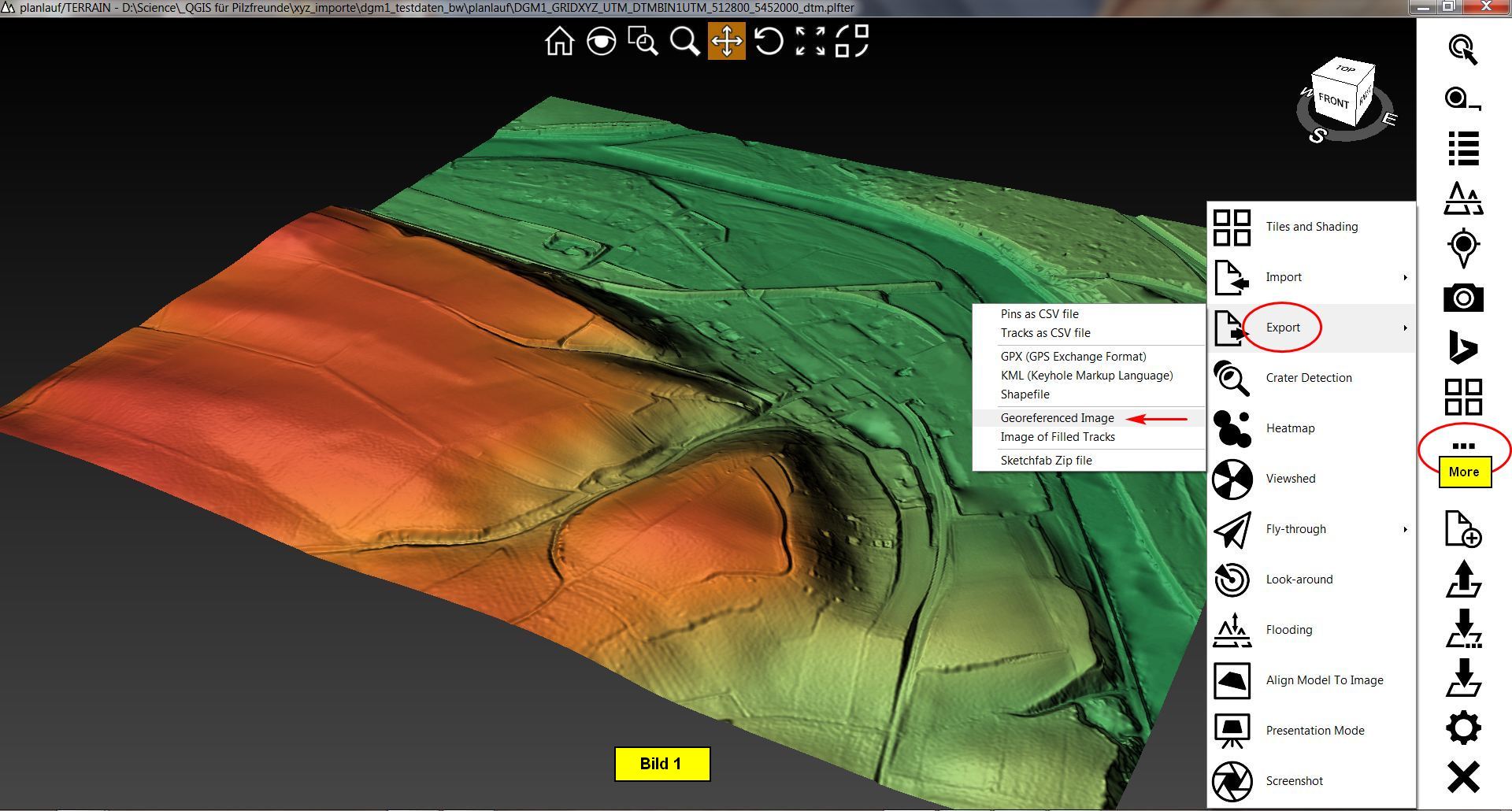Viewport: 1512px width, 811px height.
Task: Open settings gear icon
Action: (x=1463, y=728)
